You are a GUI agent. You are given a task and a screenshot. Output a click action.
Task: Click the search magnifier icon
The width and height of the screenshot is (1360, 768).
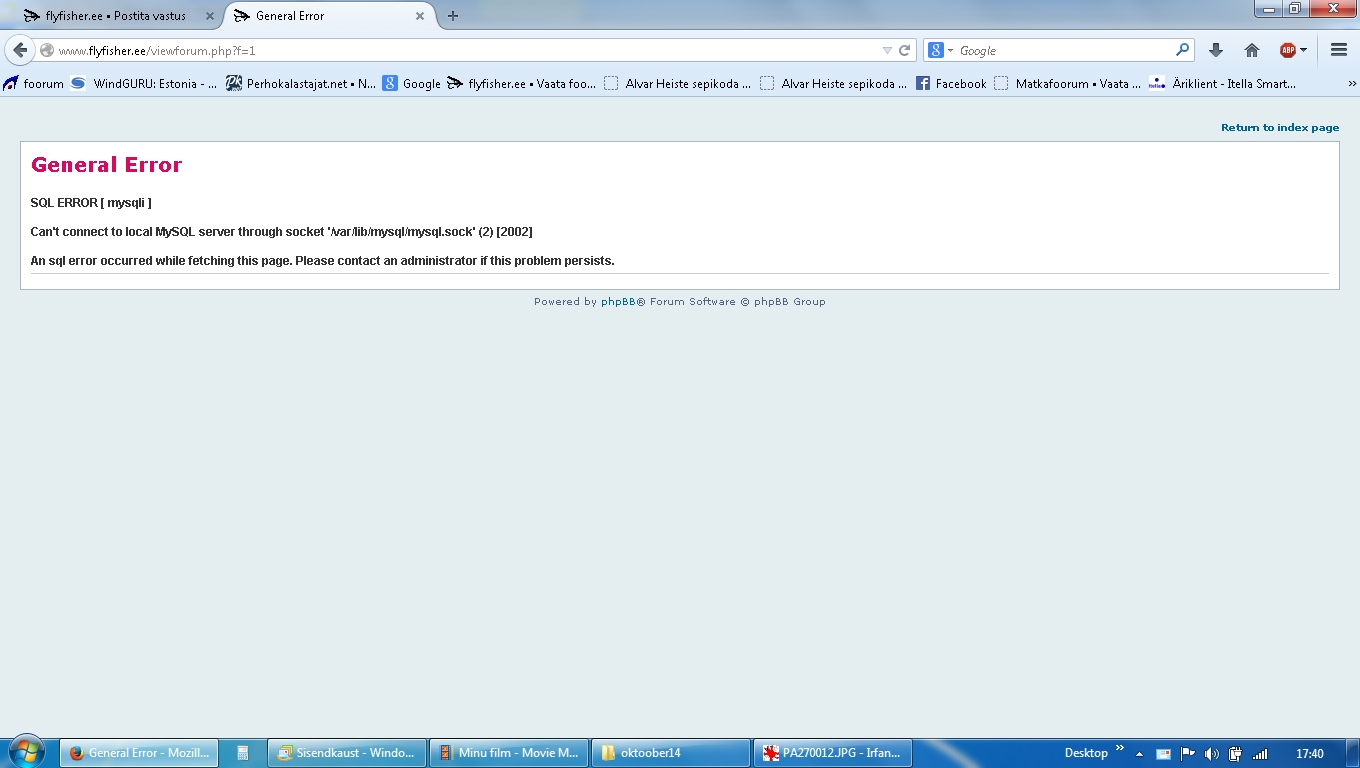[1183, 50]
